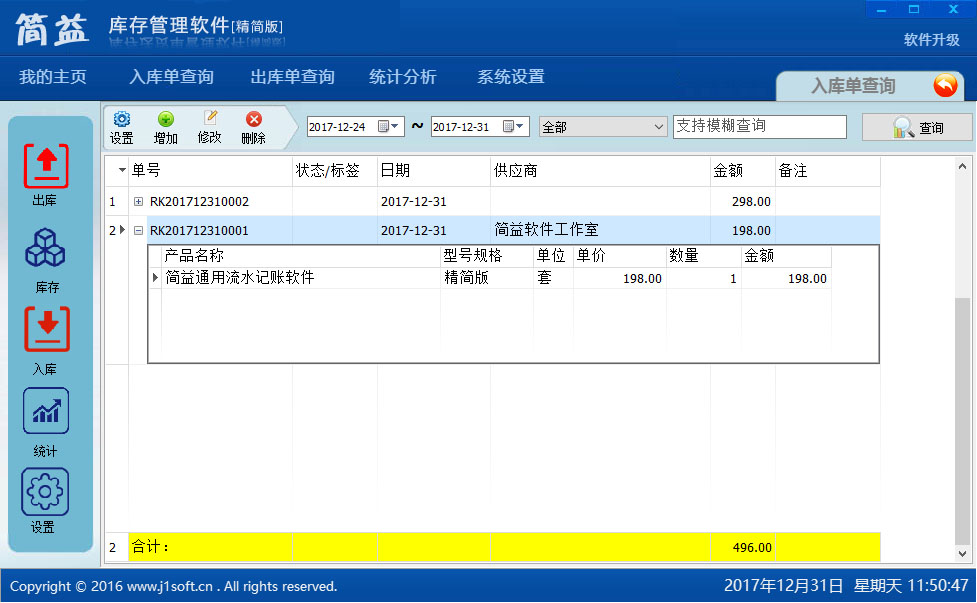The width and height of the screenshot is (977, 603).
Task: Click the 支持模糊查询 search input field
Action: pyautogui.click(x=759, y=127)
